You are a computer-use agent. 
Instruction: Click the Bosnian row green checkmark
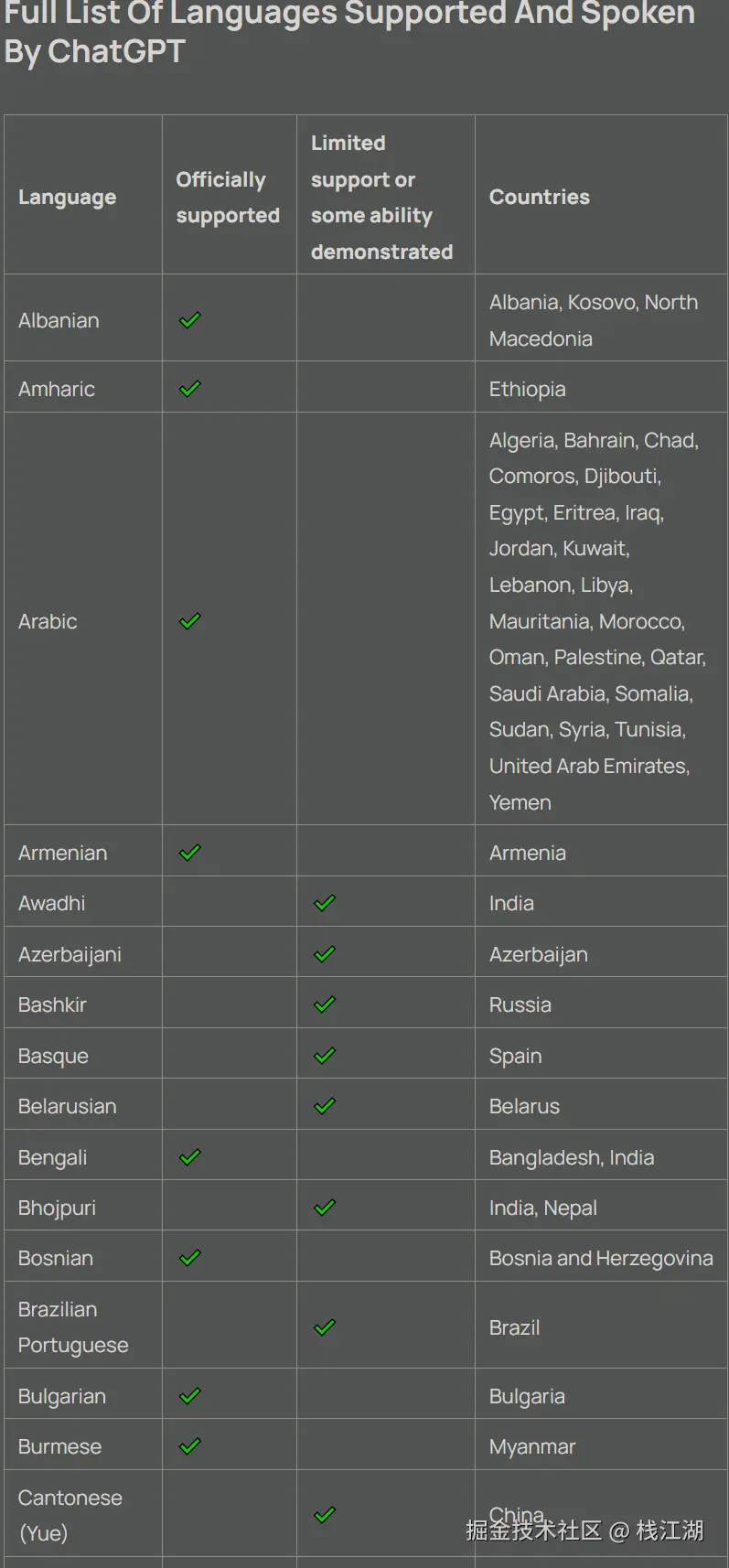point(190,1258)
